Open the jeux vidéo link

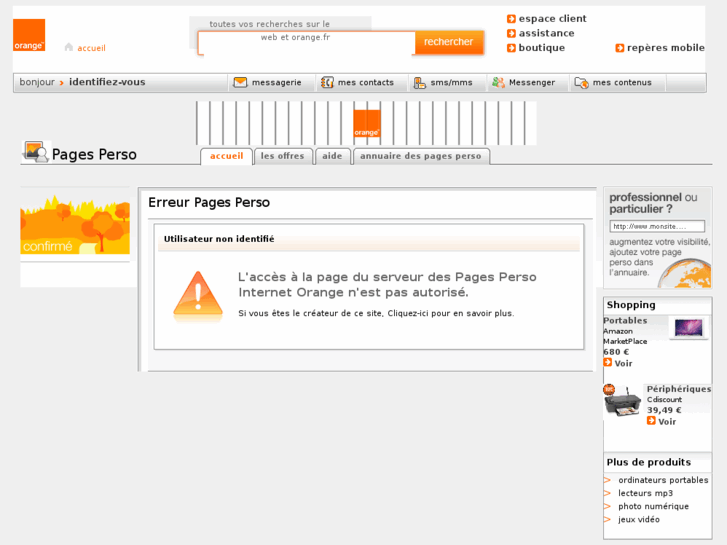click(638, 519)
